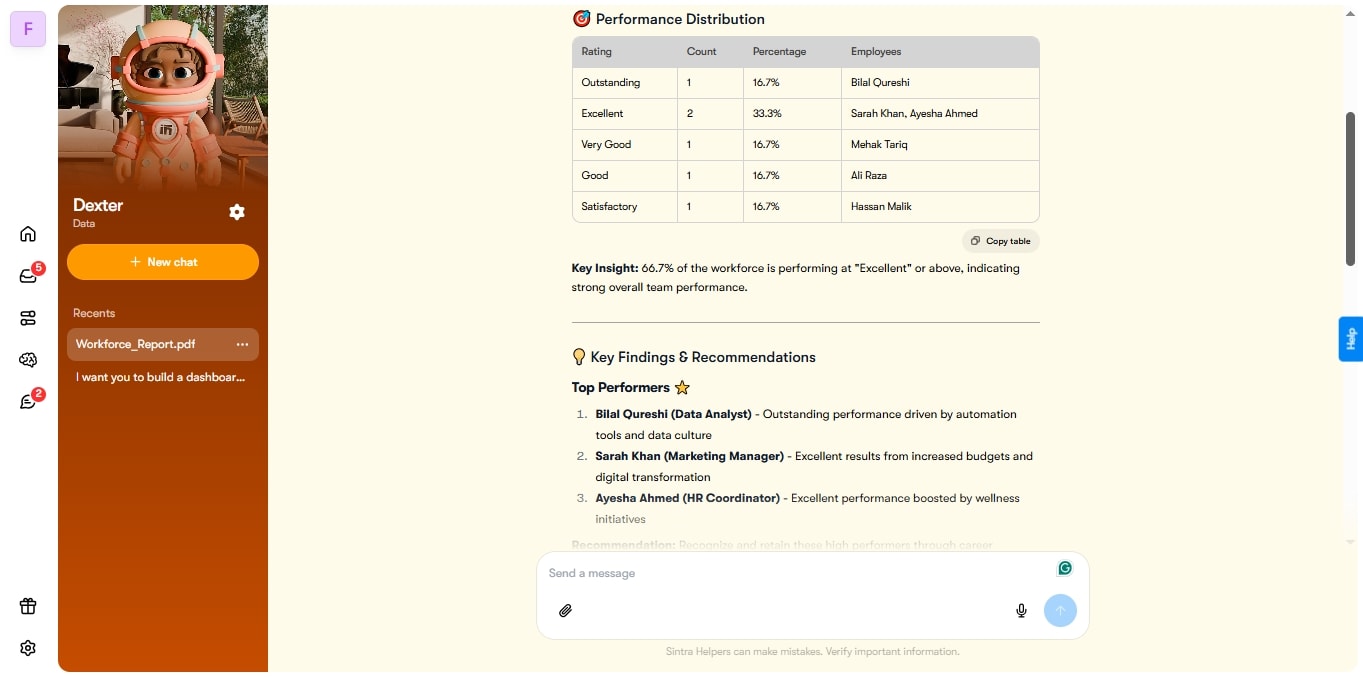Select the Workforce_Report.pdf recent chat
This screenshot has height=677, width=1363.
tap(135, 344)
